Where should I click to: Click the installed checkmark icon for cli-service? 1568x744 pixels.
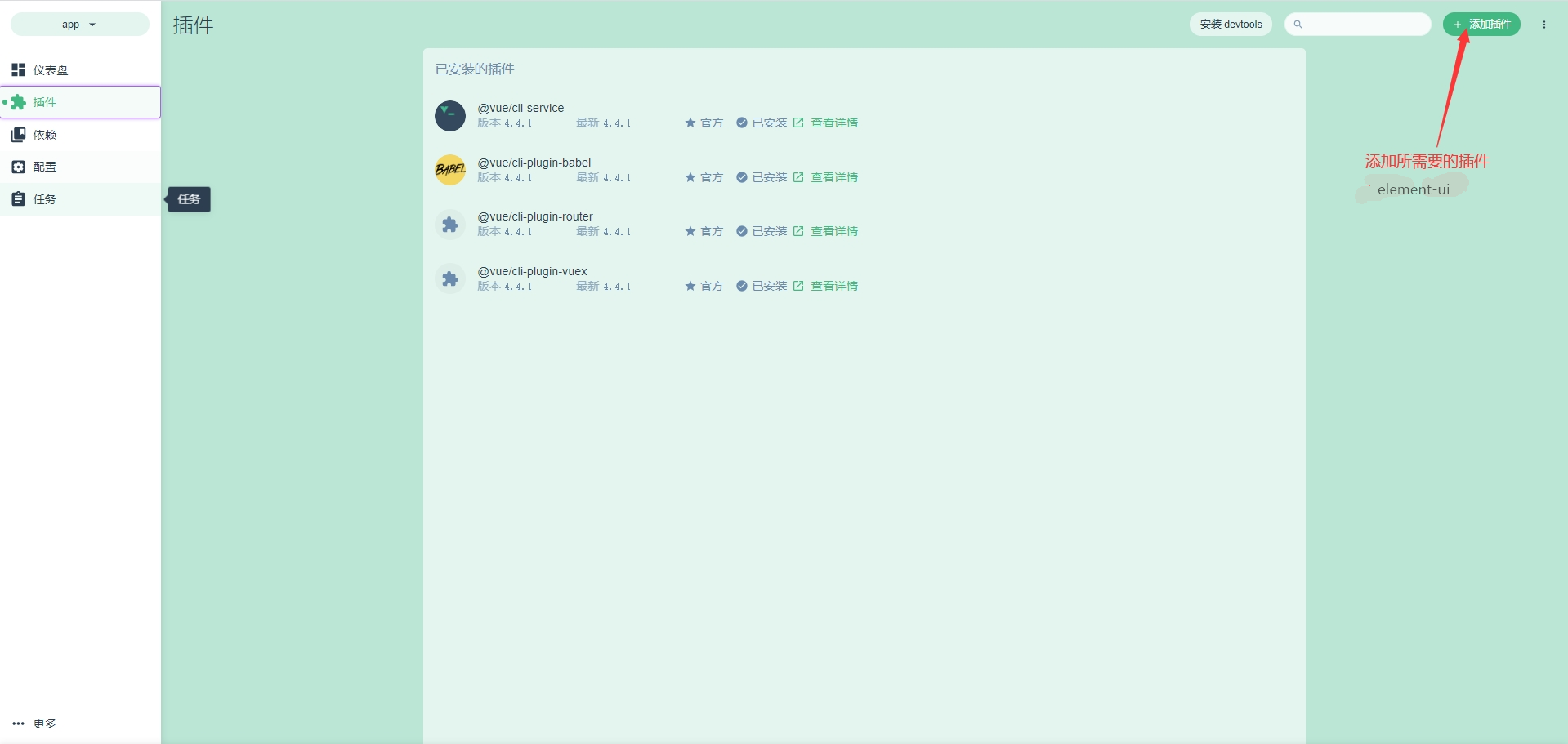tap(742, 123)
